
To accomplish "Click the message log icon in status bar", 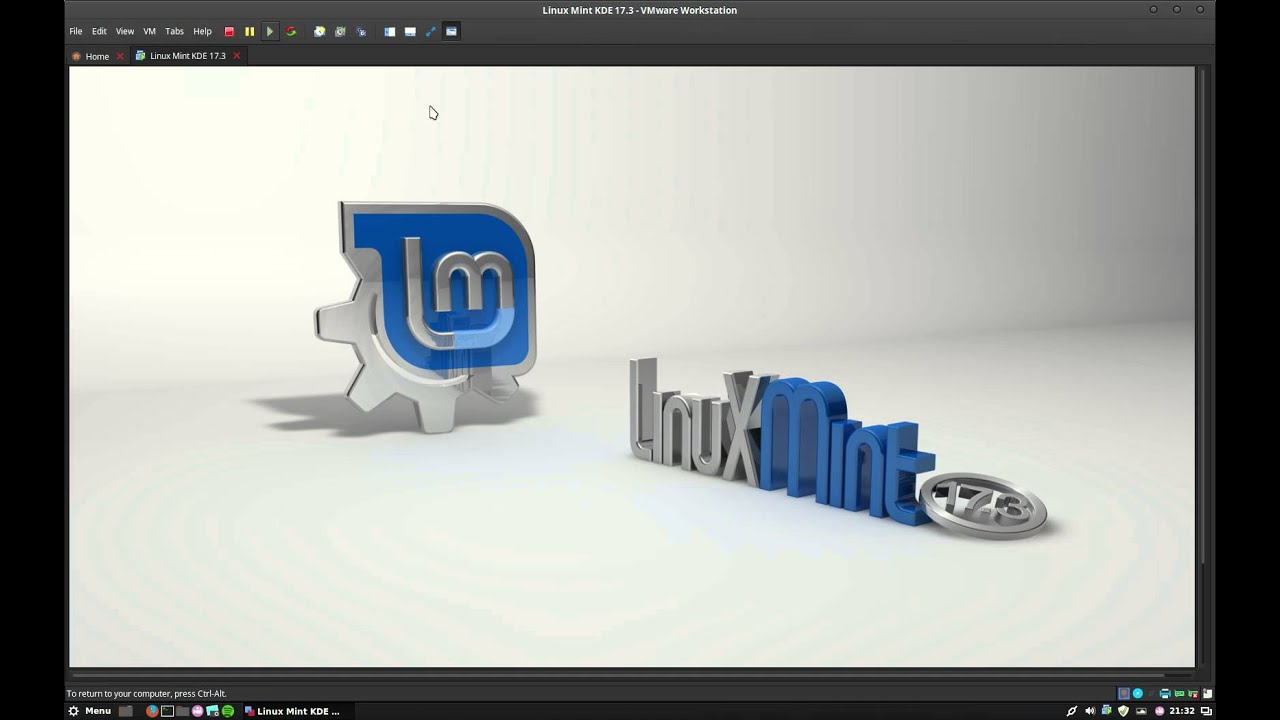I will pyautogui.click(x=1207, y=693).
